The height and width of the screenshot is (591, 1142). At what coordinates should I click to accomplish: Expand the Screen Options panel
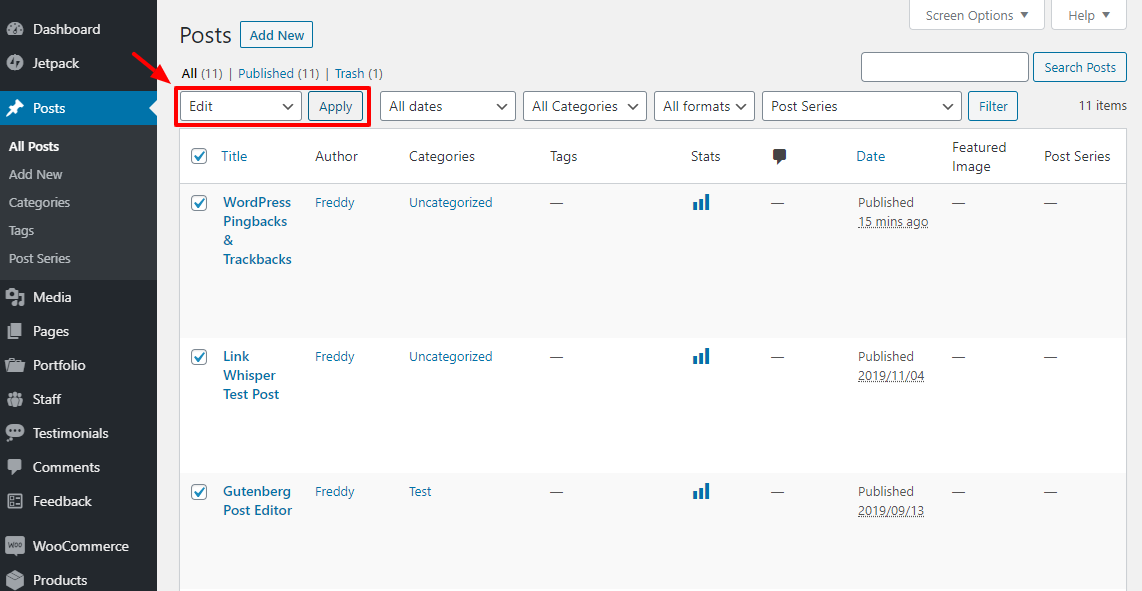tap(977, 15)
